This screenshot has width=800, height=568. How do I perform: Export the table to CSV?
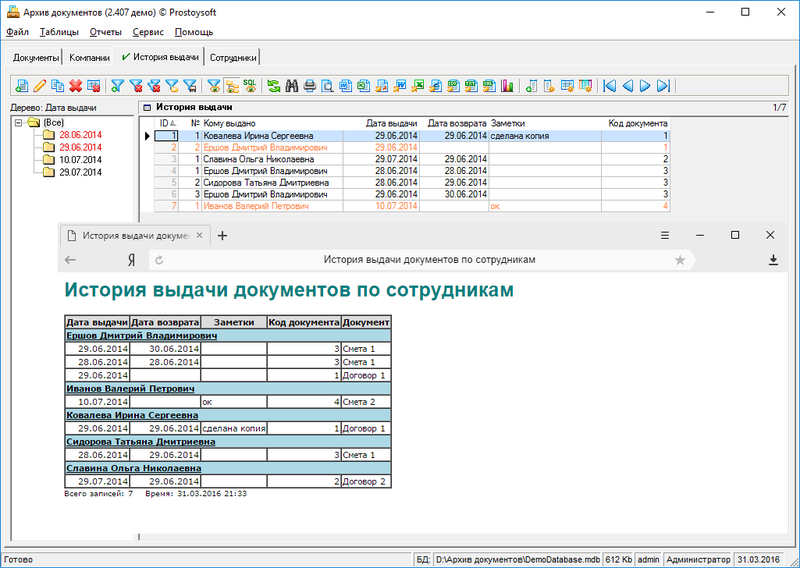point(453,86)
